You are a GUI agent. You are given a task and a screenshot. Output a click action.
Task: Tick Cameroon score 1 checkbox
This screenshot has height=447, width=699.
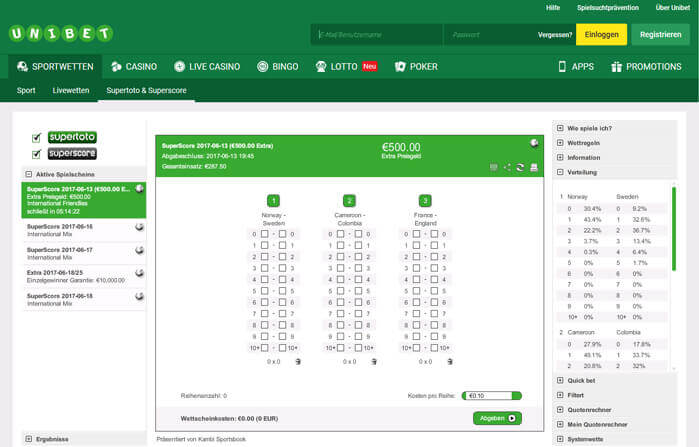(x=341, y=245)
